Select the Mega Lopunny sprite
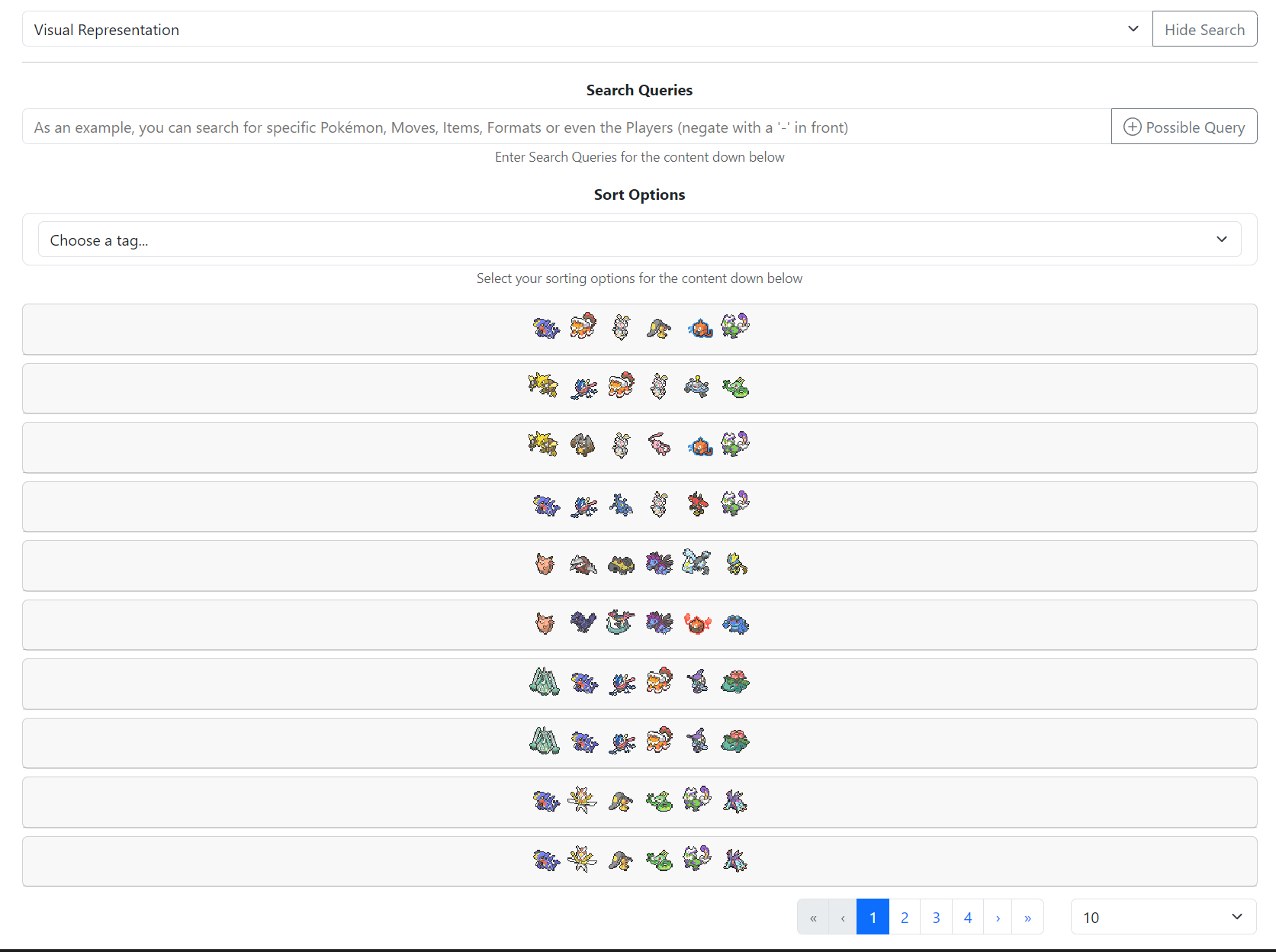This screenshot has height=952, width=1276. pos(583,444)
